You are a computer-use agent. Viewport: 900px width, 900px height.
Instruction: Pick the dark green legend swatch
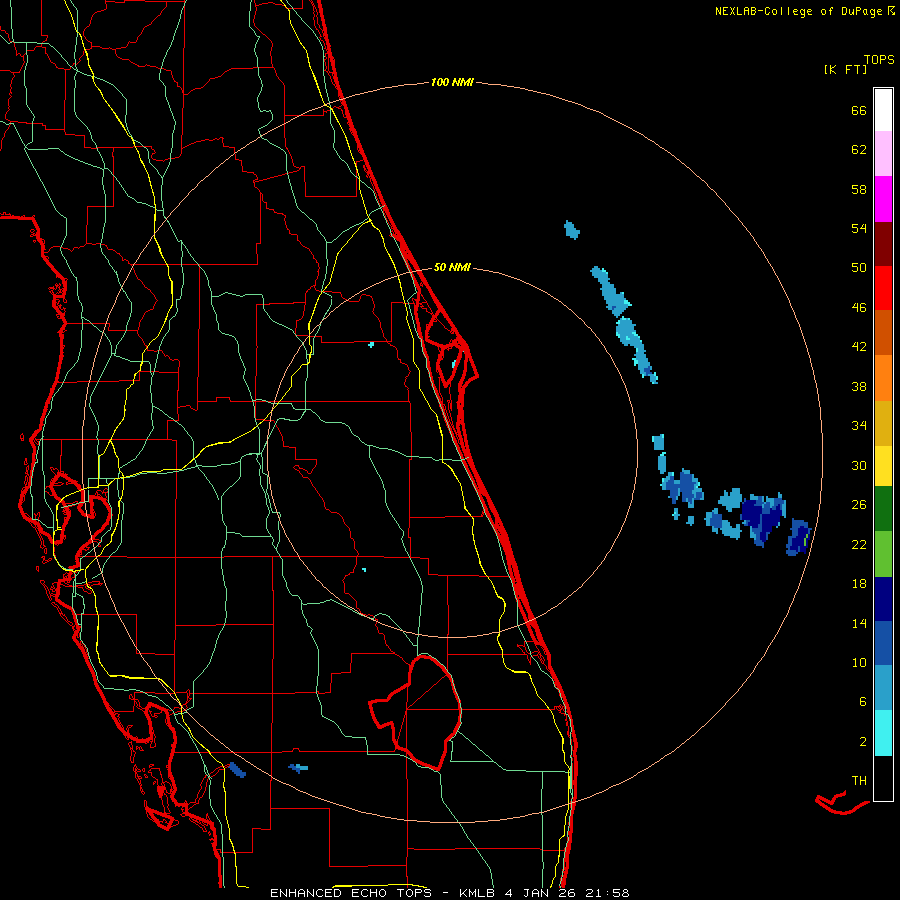point(883,509)
